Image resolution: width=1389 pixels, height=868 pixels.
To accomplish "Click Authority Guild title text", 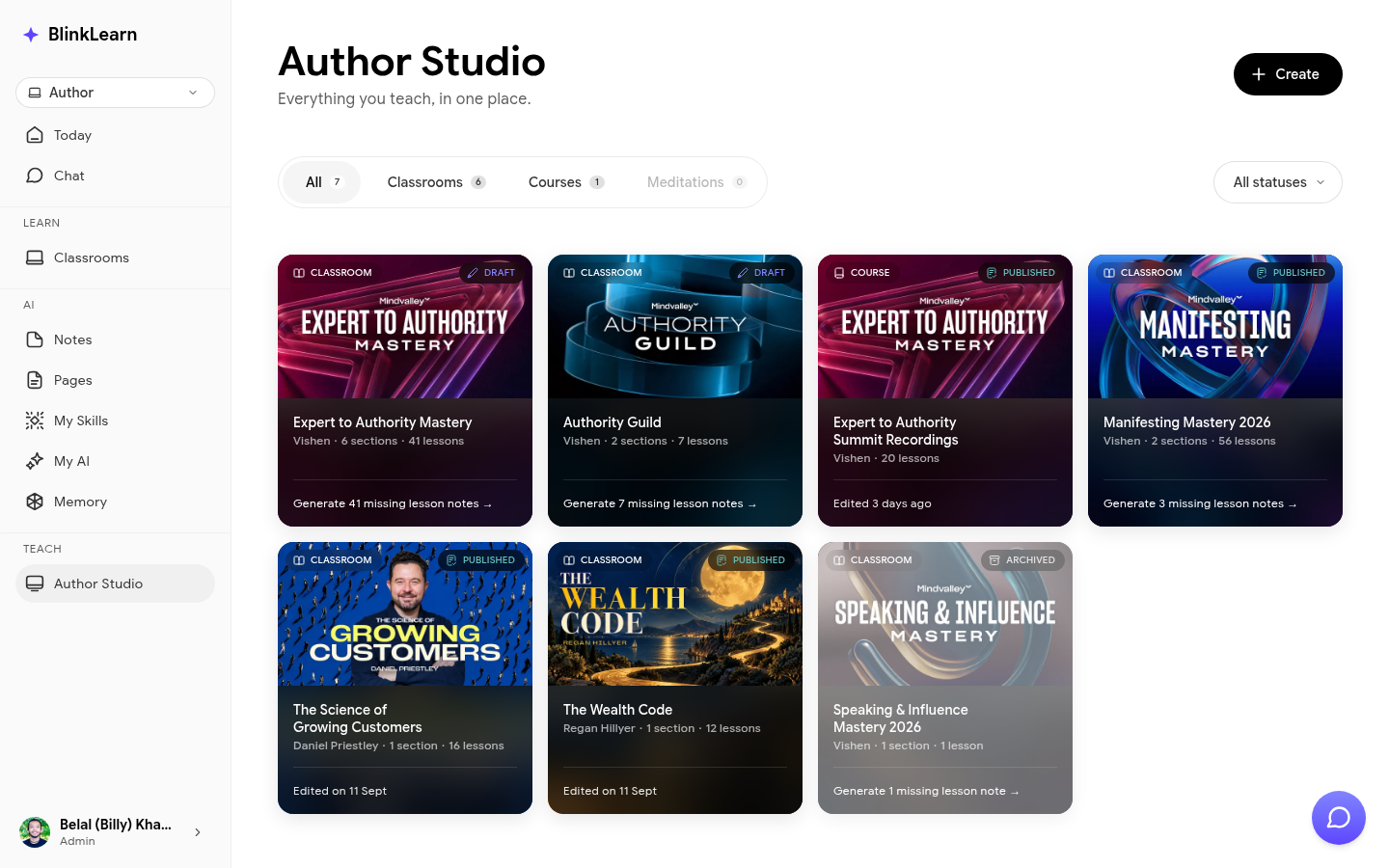I will 613,422.
